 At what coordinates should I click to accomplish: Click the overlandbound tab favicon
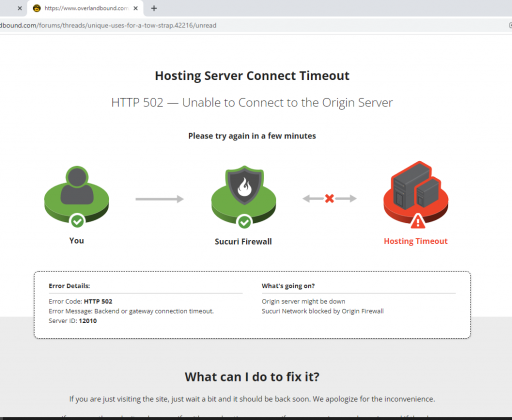(x=37, y=8)
